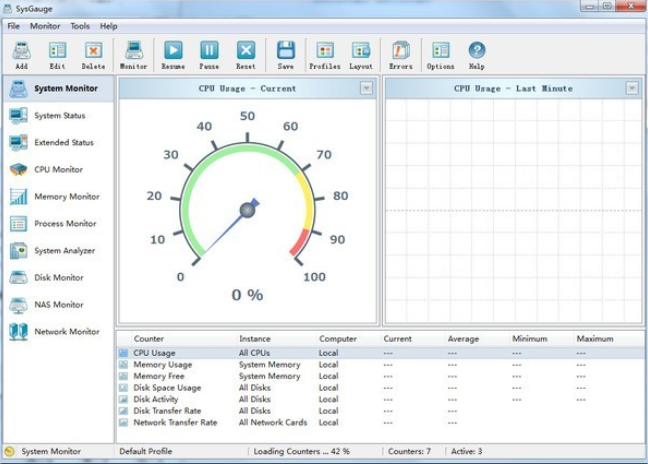Click the status bar System Monitor icon
The height and width of the screenshot is (464, 648).
click(x=10, y=451)
